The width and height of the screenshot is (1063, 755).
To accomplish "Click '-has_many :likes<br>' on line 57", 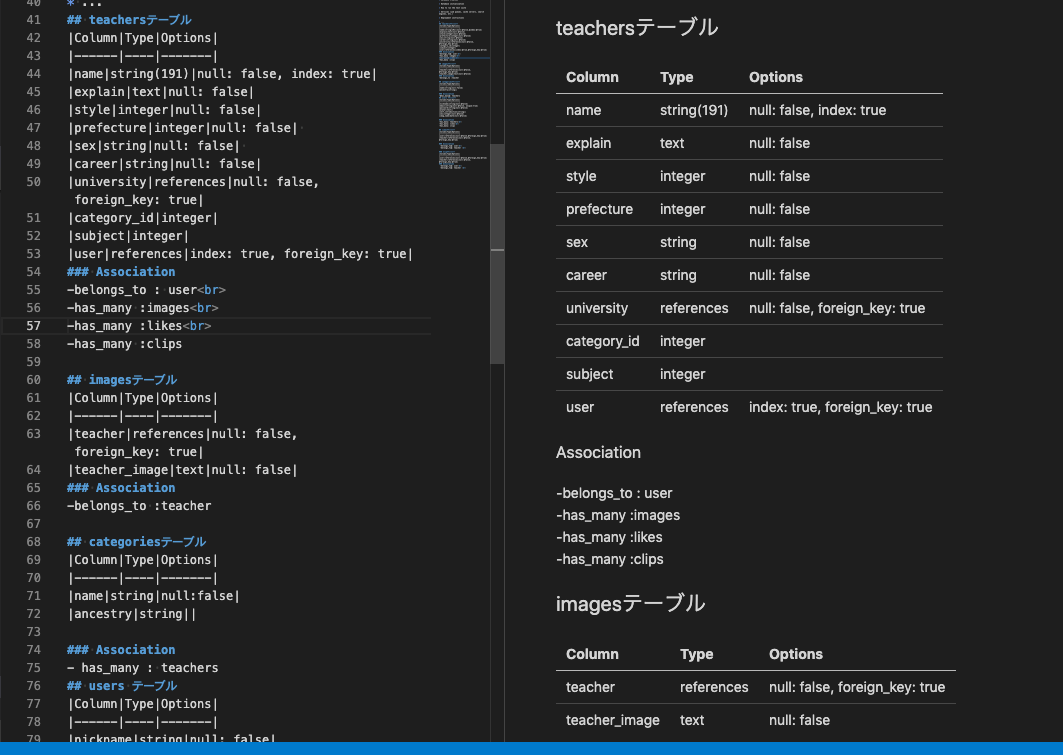I will [x=139, y=325].
